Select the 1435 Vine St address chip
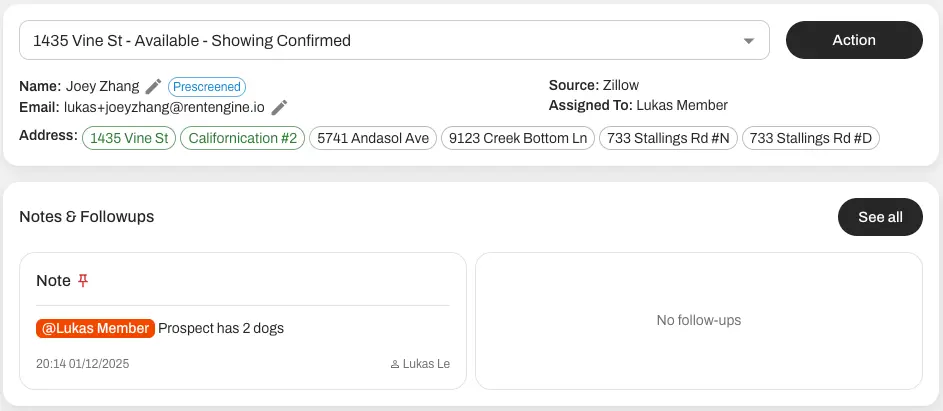 coord(128,138)
